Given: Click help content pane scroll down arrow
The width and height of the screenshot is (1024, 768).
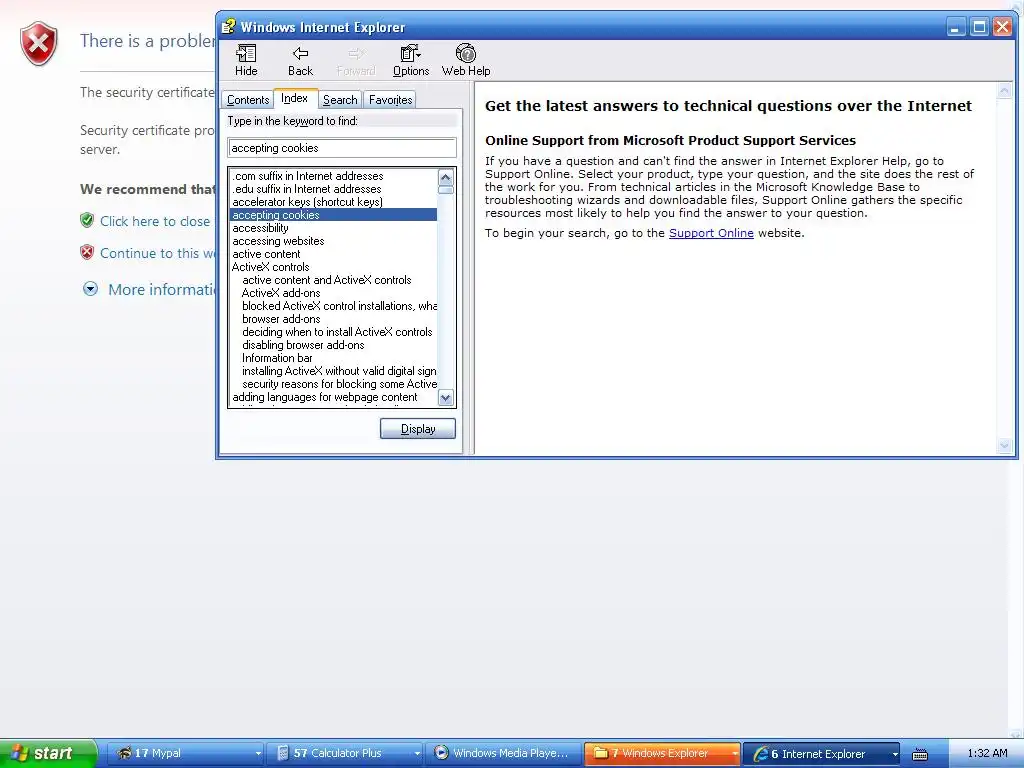Looking at the screenshot, I should tap(1004, 446).
